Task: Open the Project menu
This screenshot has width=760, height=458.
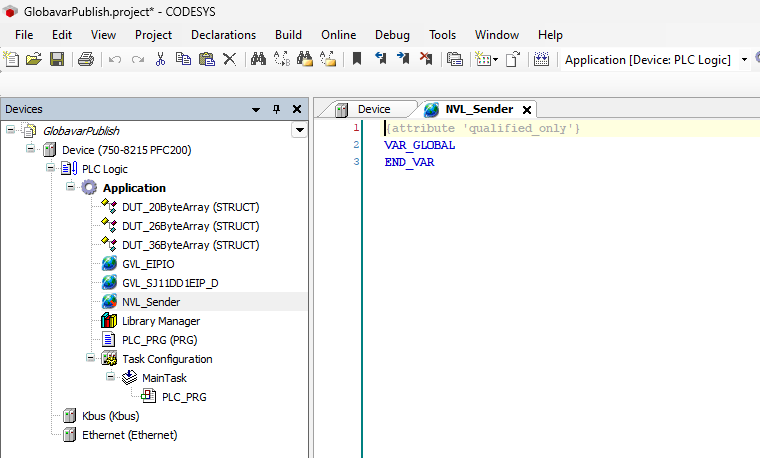Action: tap(153, 35)
